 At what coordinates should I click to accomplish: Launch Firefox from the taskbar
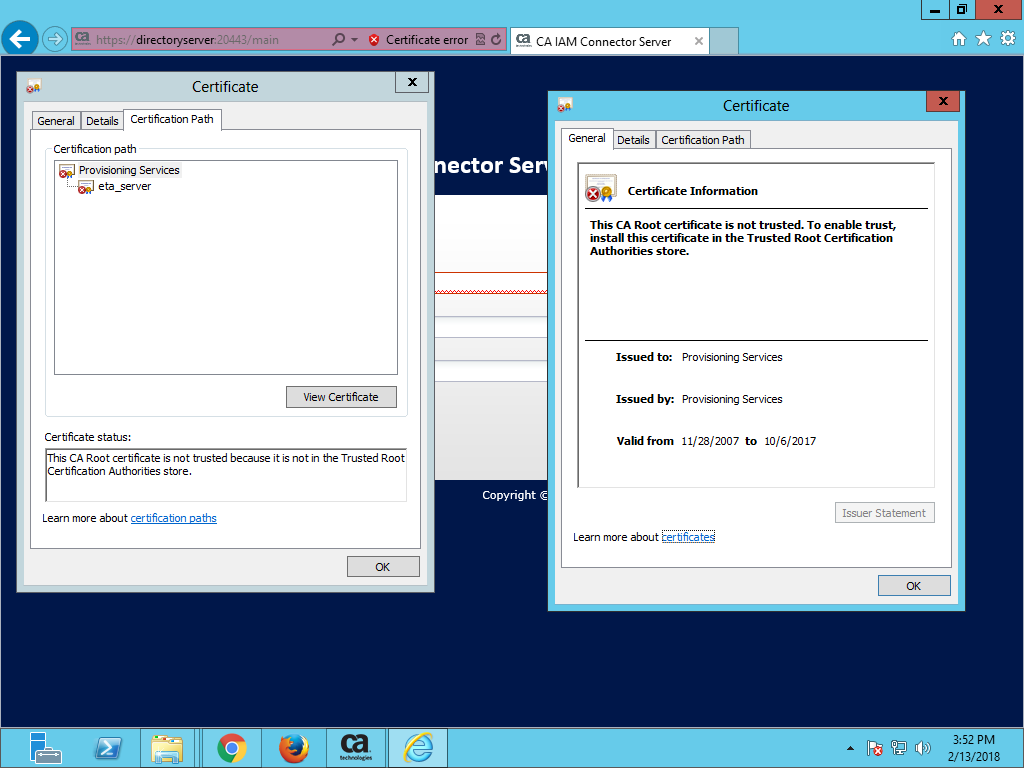(294, 747)
